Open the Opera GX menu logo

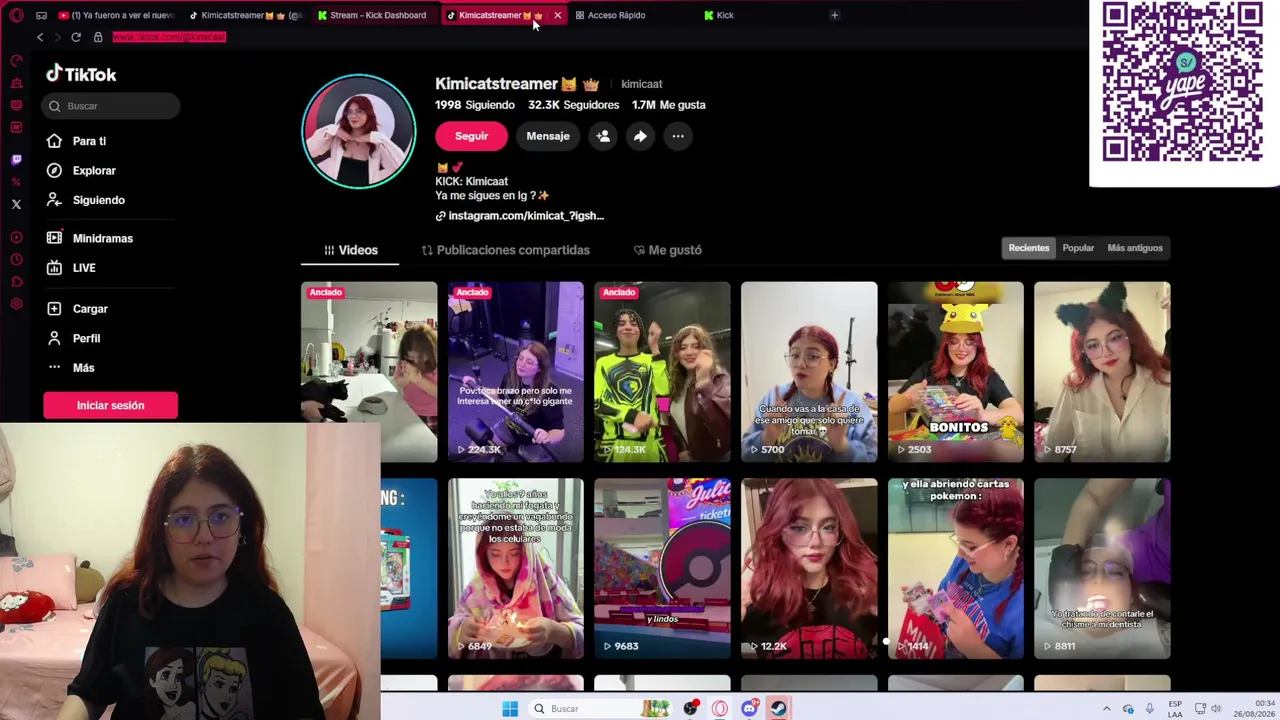pos(16,15)
